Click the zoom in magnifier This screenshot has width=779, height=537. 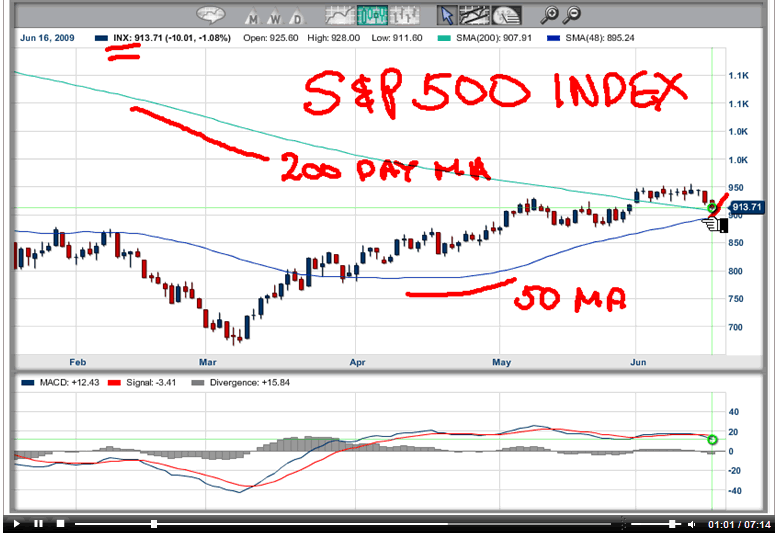point(549,15)
